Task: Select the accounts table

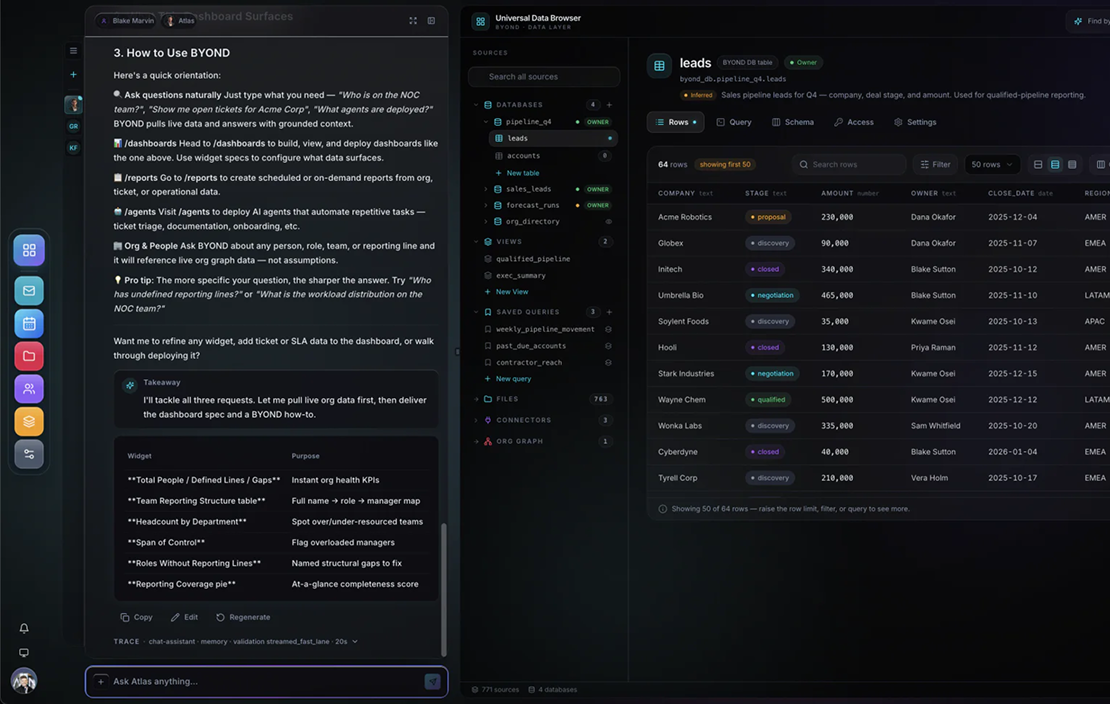Action: coord(553,156)
